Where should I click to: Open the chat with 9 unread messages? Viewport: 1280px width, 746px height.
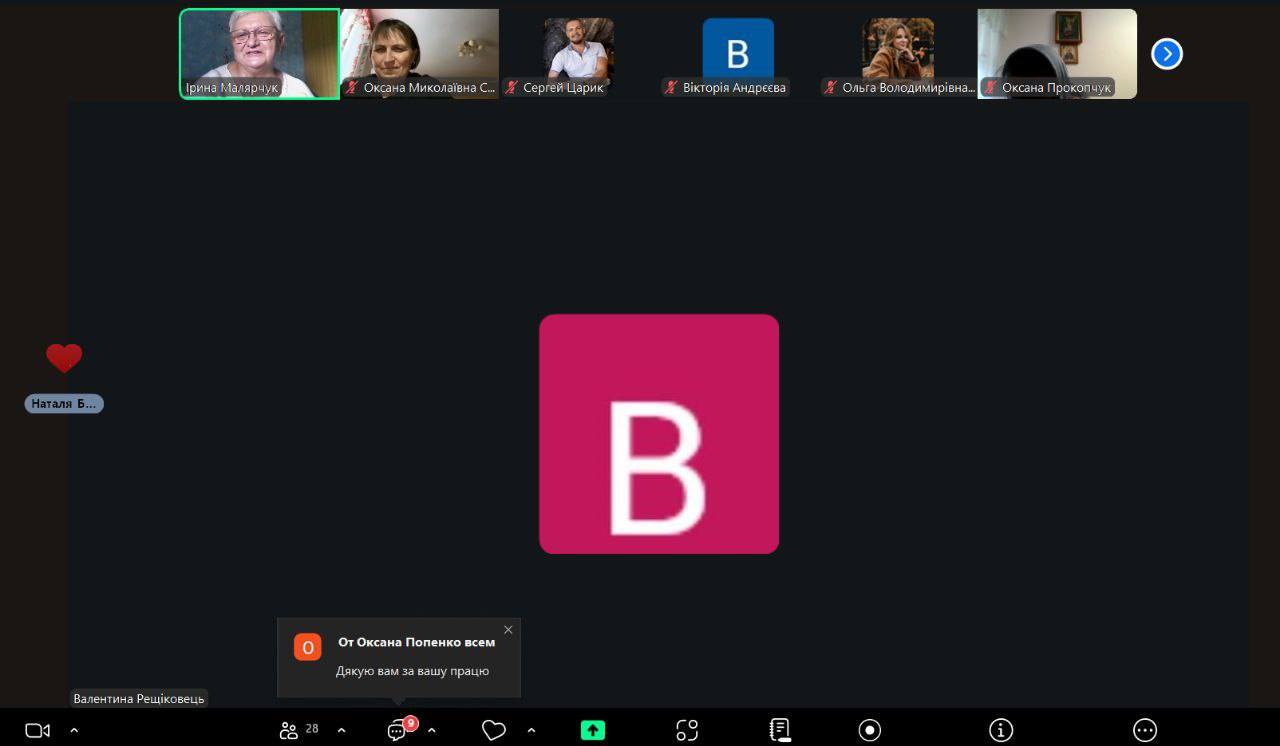[x=398, y=730]
